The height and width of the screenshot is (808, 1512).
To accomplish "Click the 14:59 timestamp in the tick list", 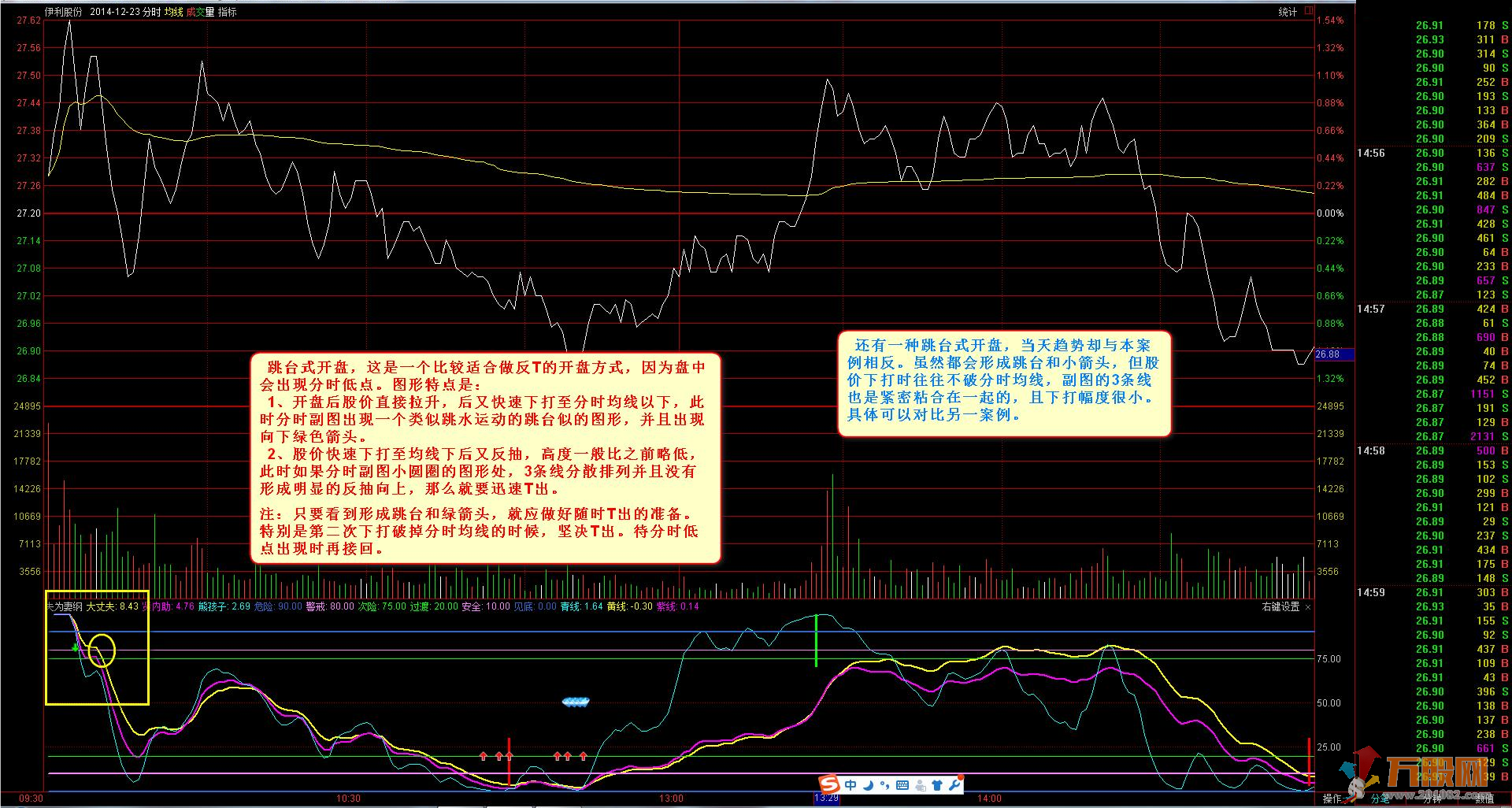I will 1370,592.
